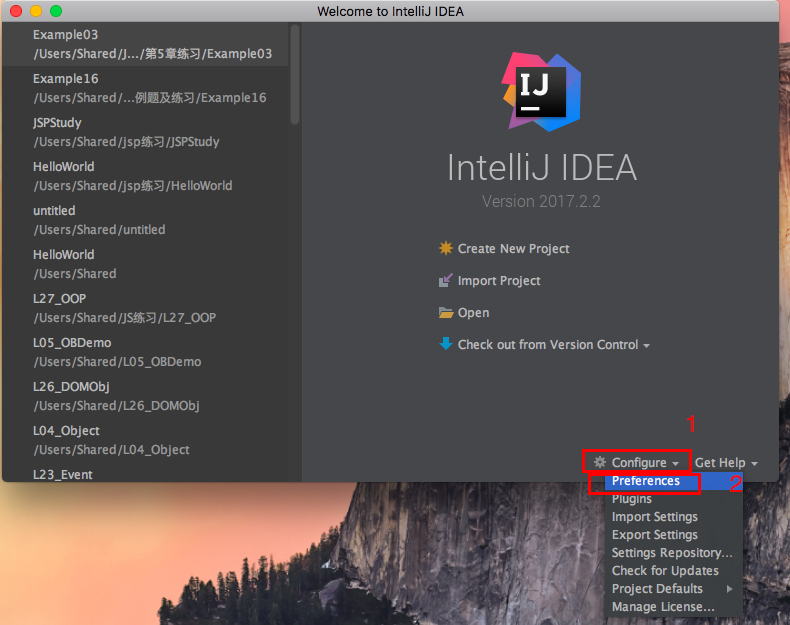Open recent project Example03
Screen dimensions: 790x625
point(145,44)
